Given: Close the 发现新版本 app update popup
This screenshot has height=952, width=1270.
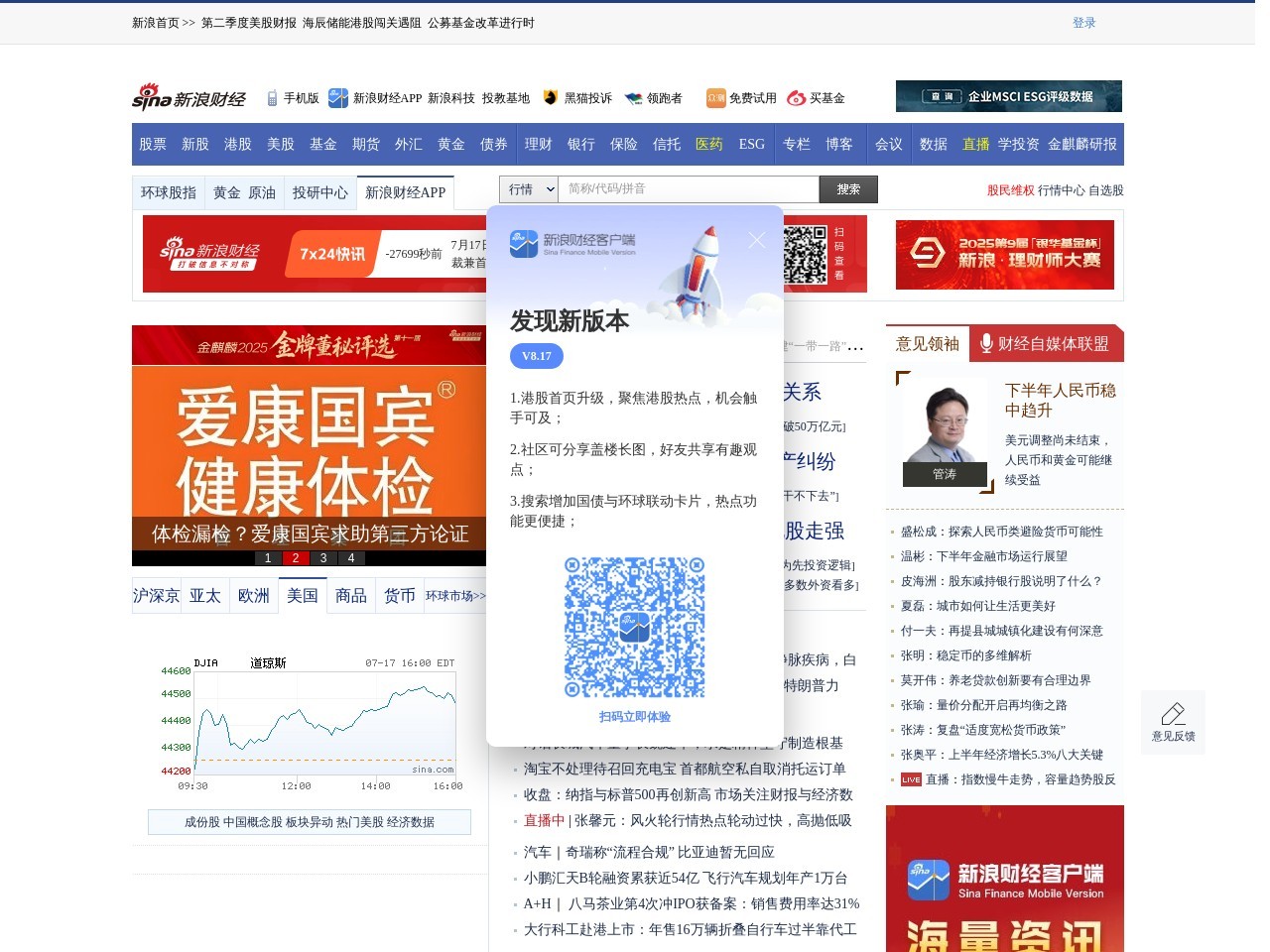Looking at the screenshot, I should (x=757, y=239).
